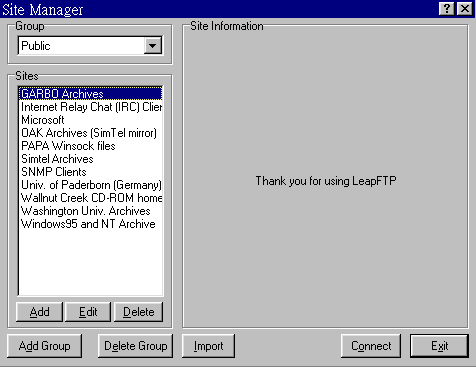Click the Connect button

[371, 346]
